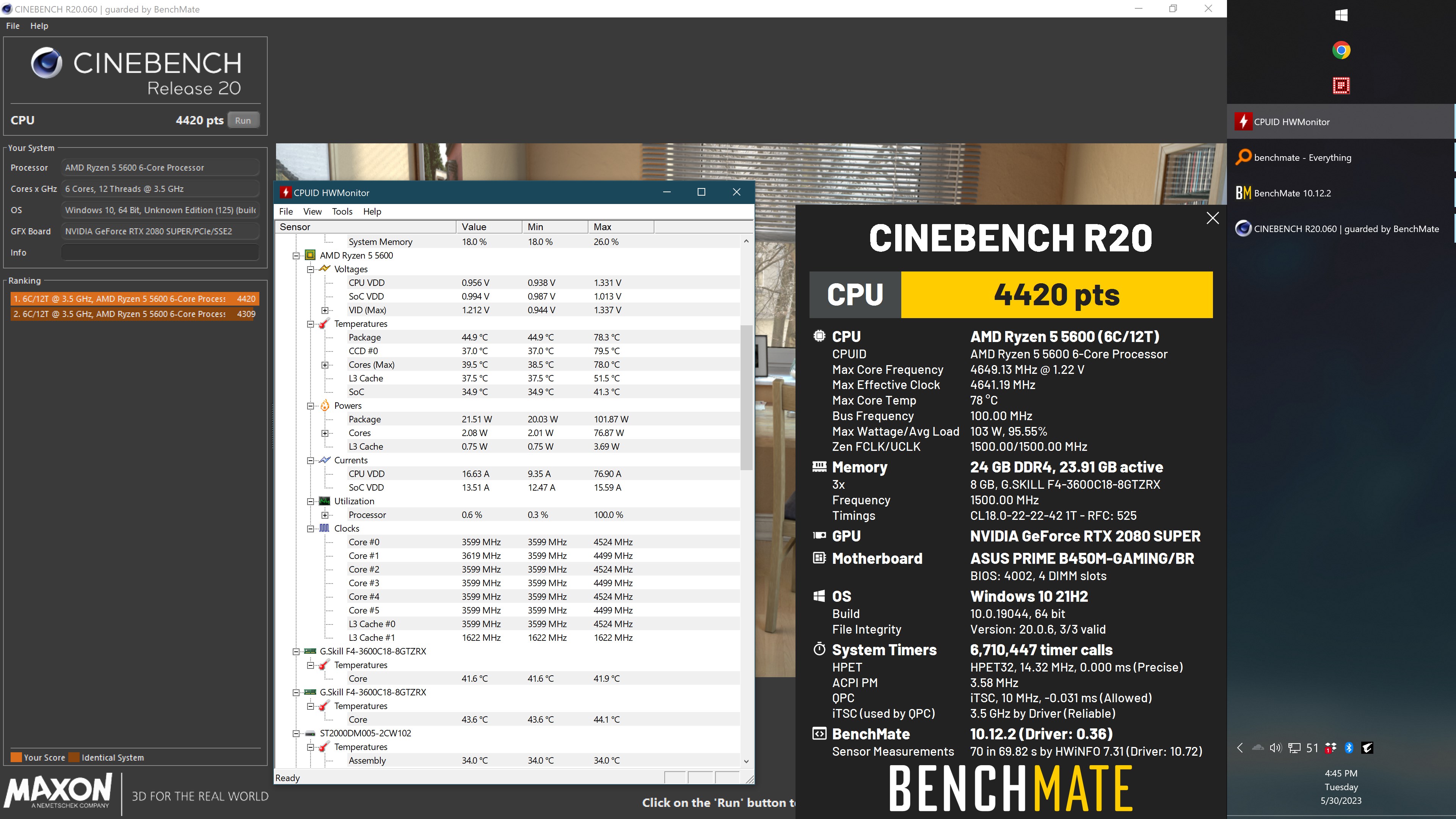Click the Sensor column header
1456x819 pixels.
point(366,227)
